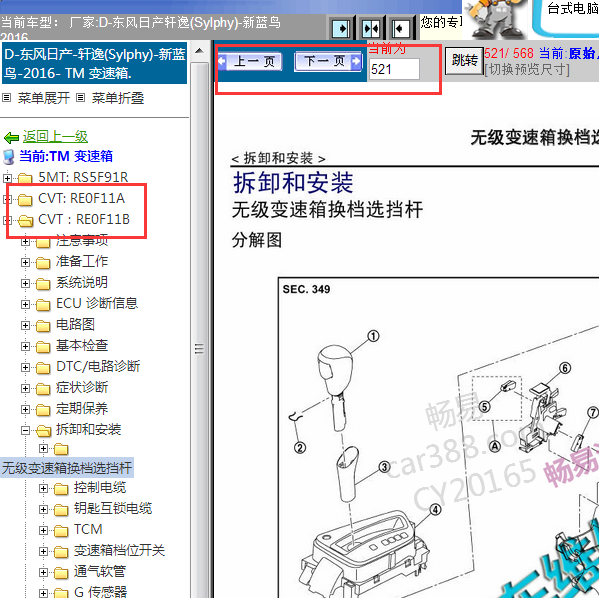Click the mechanic mascot image
Image resolution: width=599 pixels, height=598 pixels.
[495, 19]
